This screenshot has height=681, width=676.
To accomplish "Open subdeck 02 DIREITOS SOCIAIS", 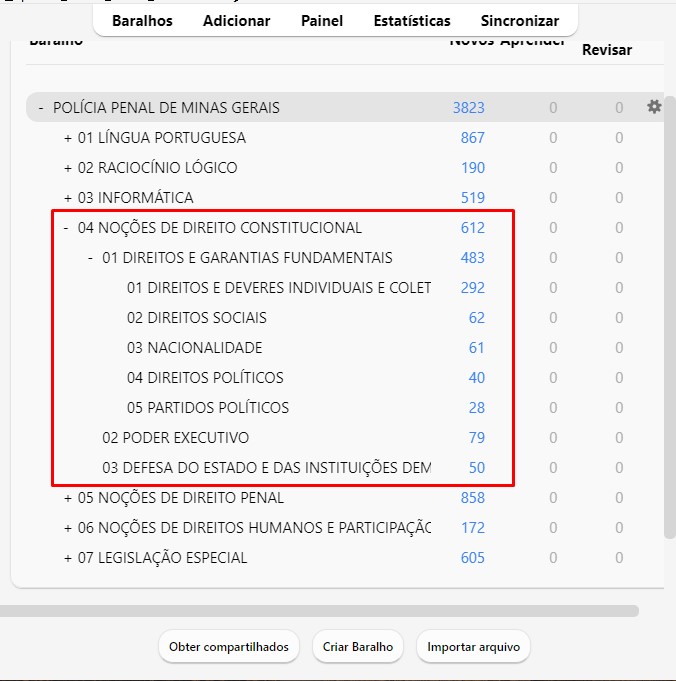I will click(x=197, y=317).
